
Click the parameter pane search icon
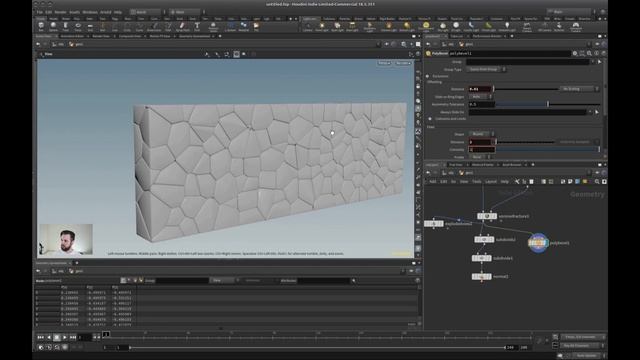[589, 53]
